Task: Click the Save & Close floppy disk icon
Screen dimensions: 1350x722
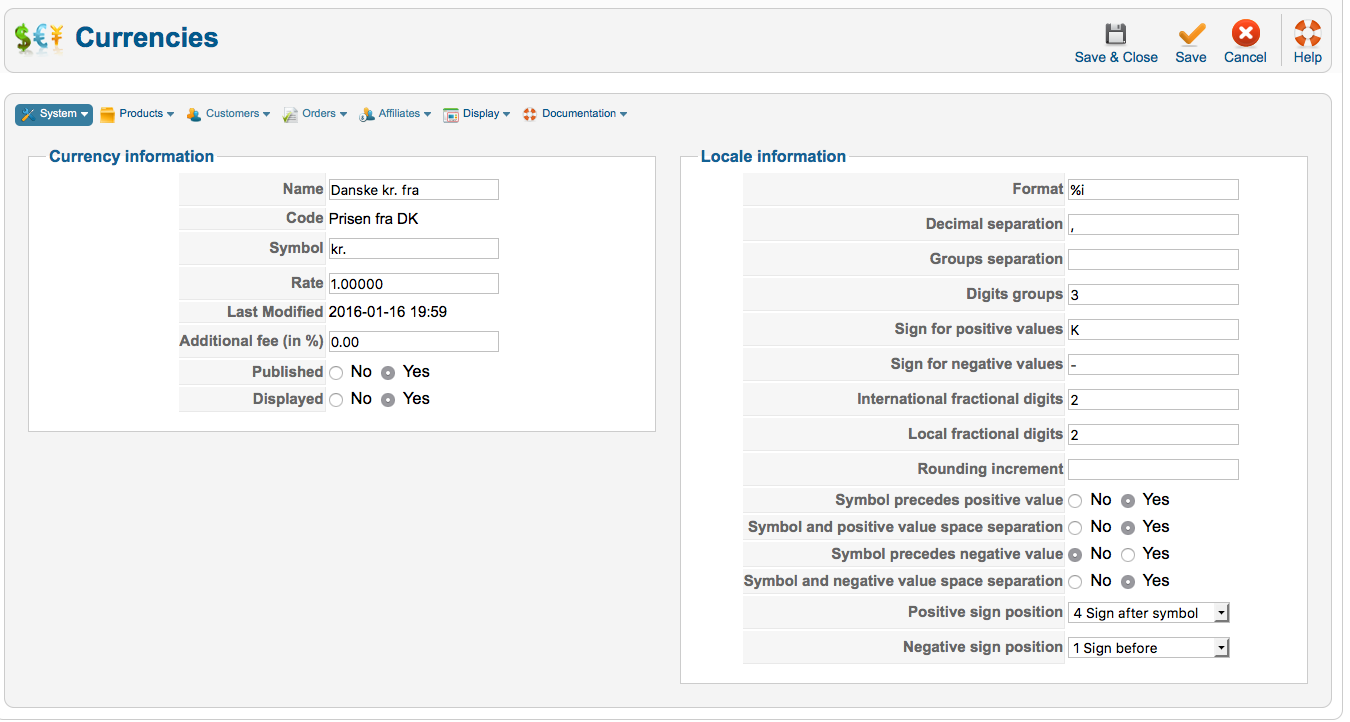Action: (1115, 34)
